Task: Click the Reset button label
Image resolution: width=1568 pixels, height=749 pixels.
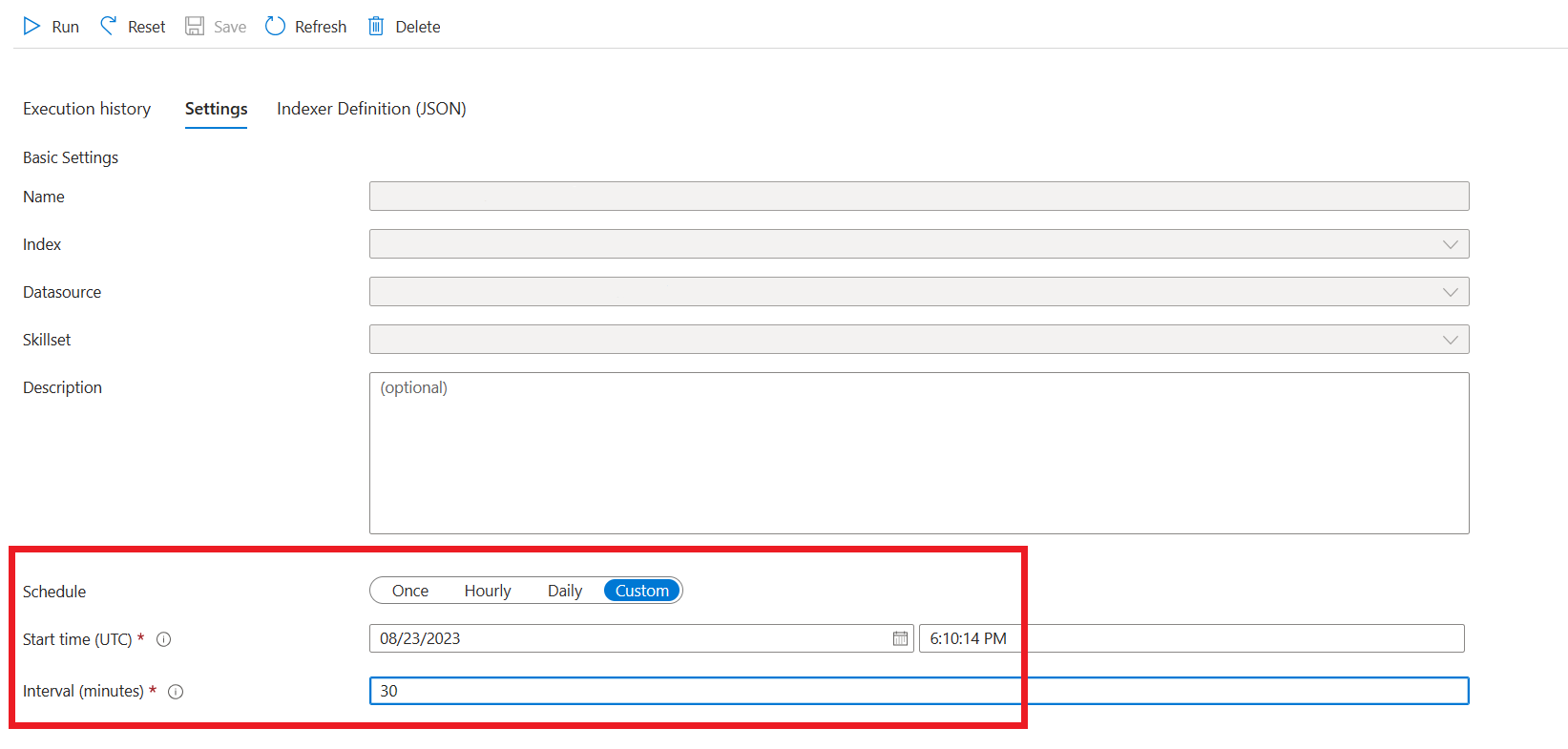Action: 147,27
